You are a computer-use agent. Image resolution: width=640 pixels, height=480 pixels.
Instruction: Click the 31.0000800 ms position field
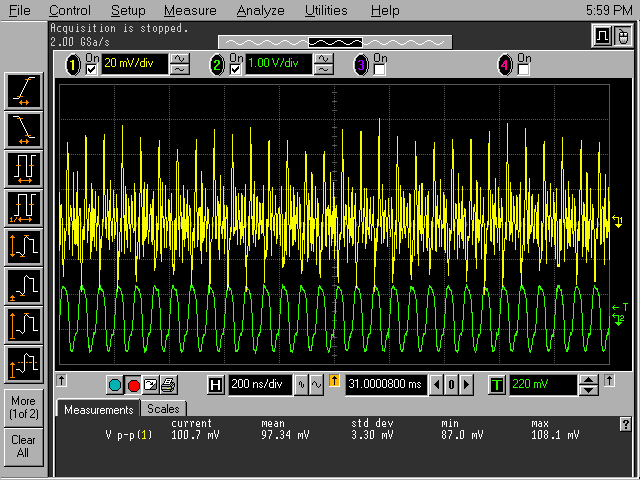point(386,385)
